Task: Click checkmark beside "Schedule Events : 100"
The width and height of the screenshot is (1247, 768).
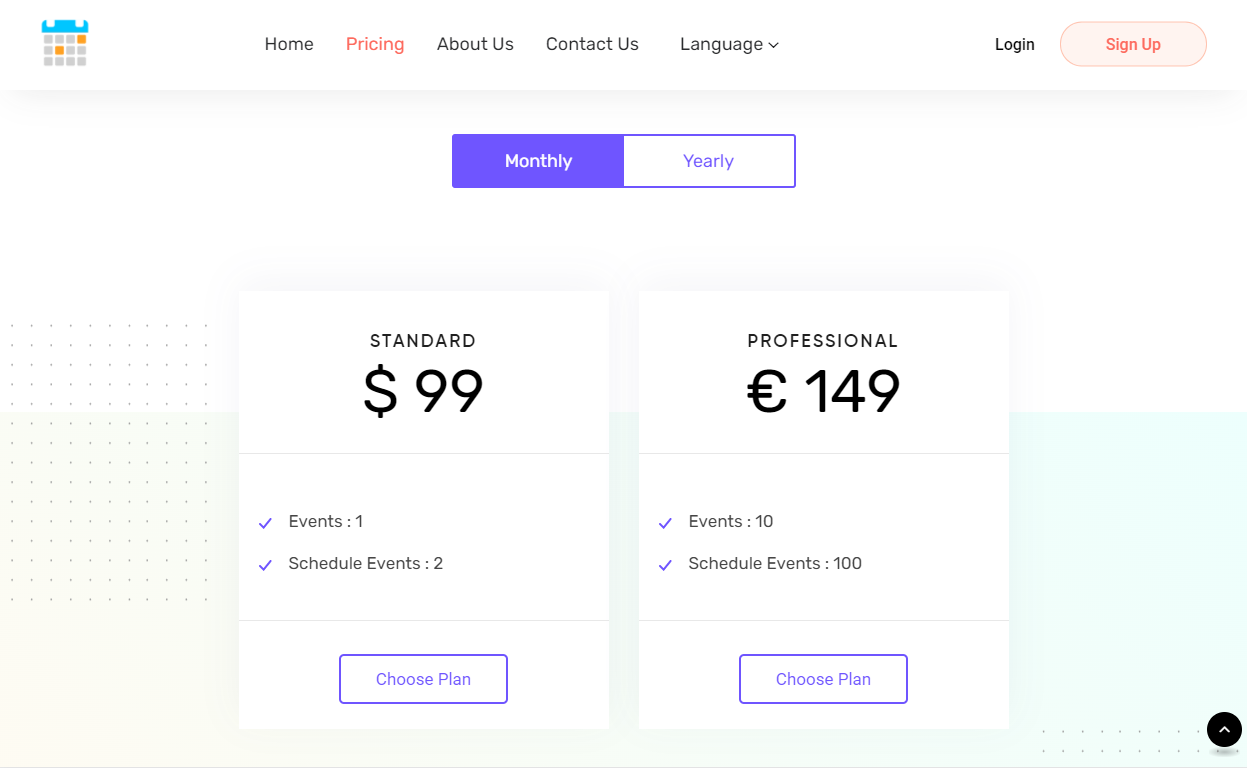Action: pyautogui.click(x=665, y=565)
